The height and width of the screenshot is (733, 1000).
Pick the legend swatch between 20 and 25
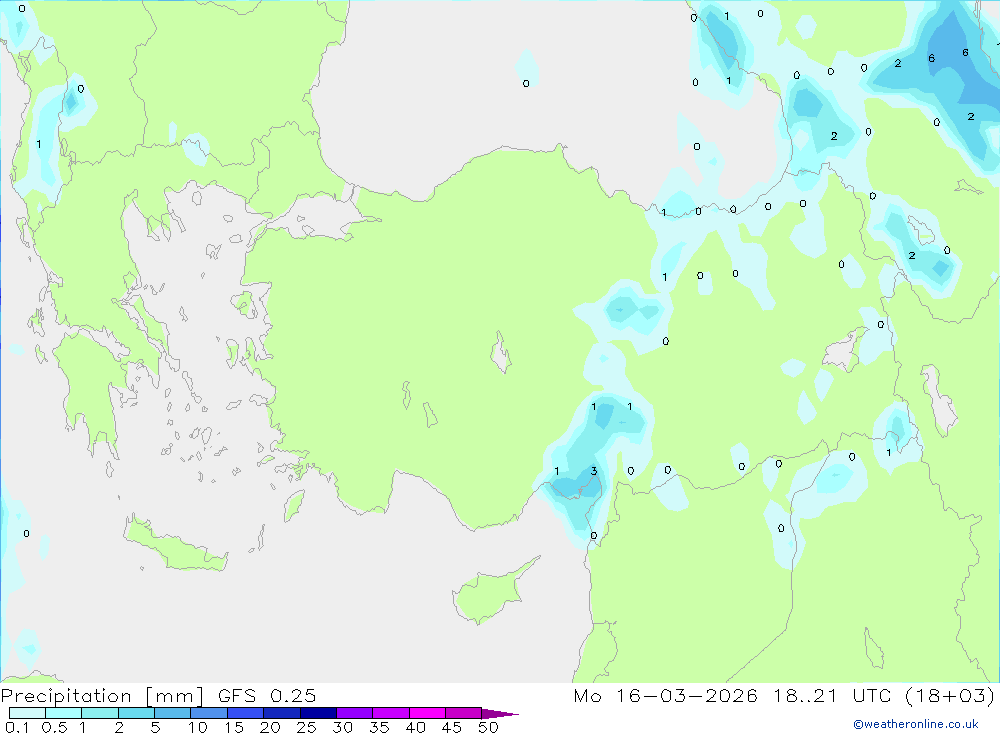coord(282,713)
